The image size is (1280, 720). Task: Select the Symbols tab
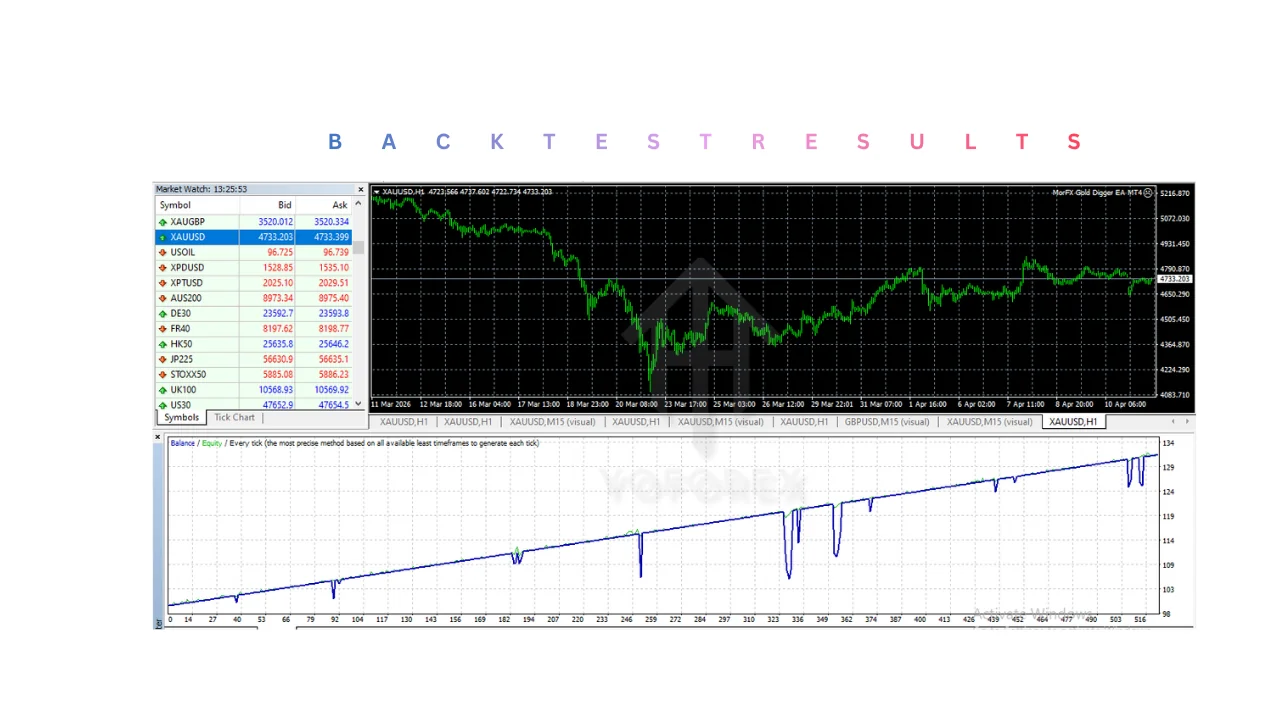coord(182,418)
